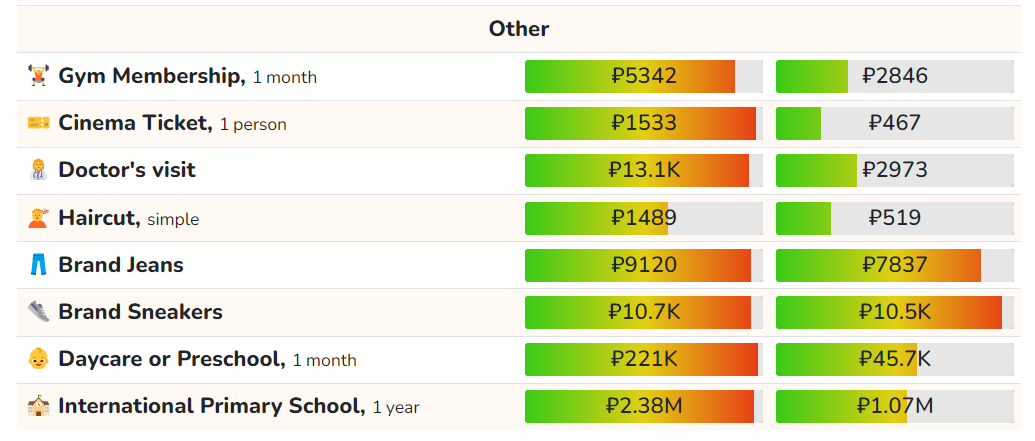Click the Haircut person icon

(38, 217)
